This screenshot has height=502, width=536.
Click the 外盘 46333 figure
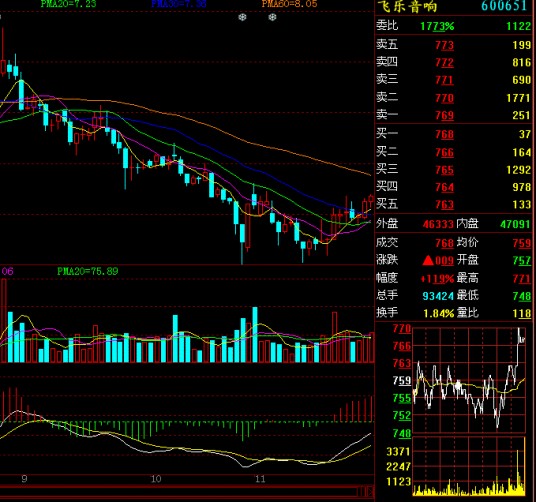(x=438, y=224)
